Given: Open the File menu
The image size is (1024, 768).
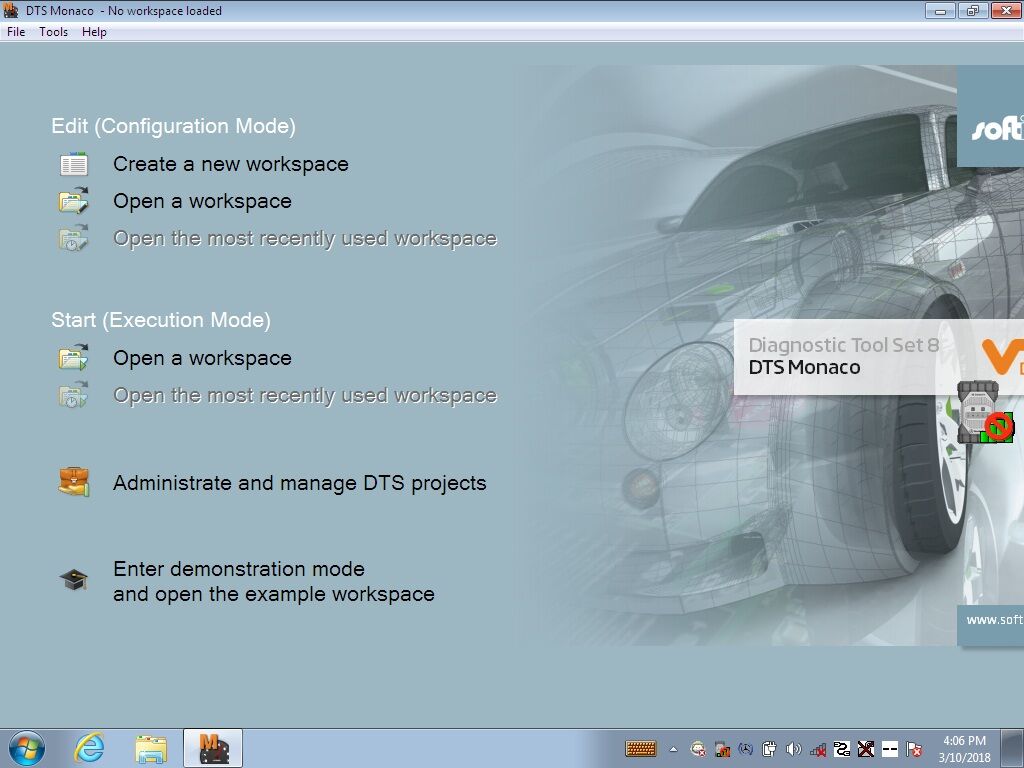Looking at the screenshot, I should pos(16,32).
